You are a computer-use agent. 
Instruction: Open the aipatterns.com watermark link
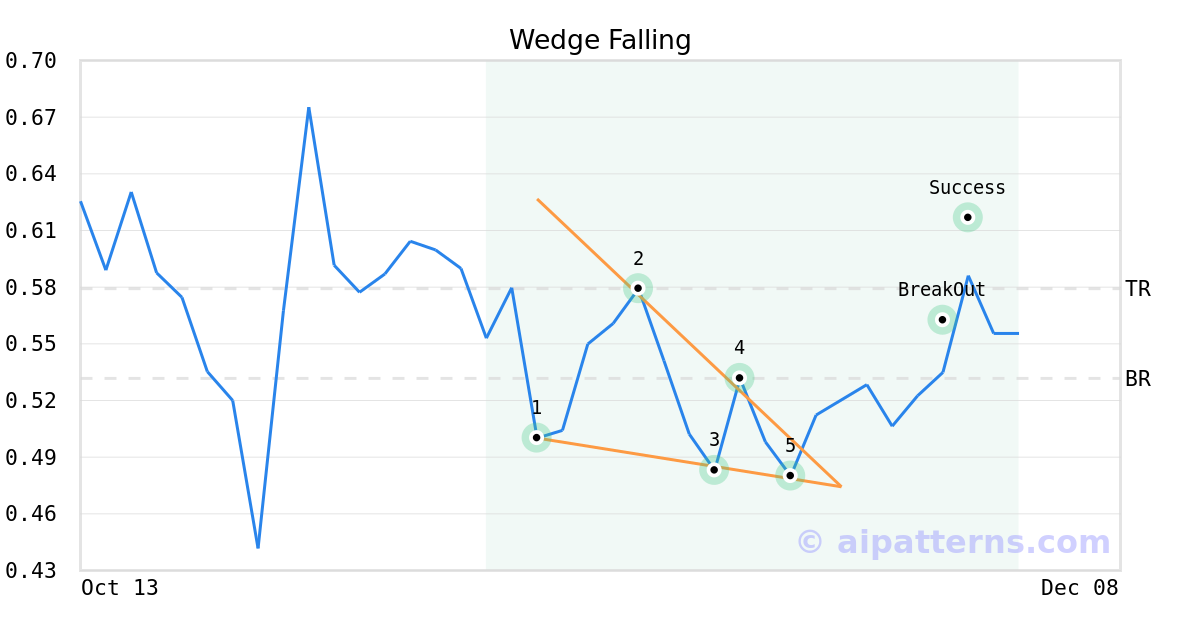(953, 542)
